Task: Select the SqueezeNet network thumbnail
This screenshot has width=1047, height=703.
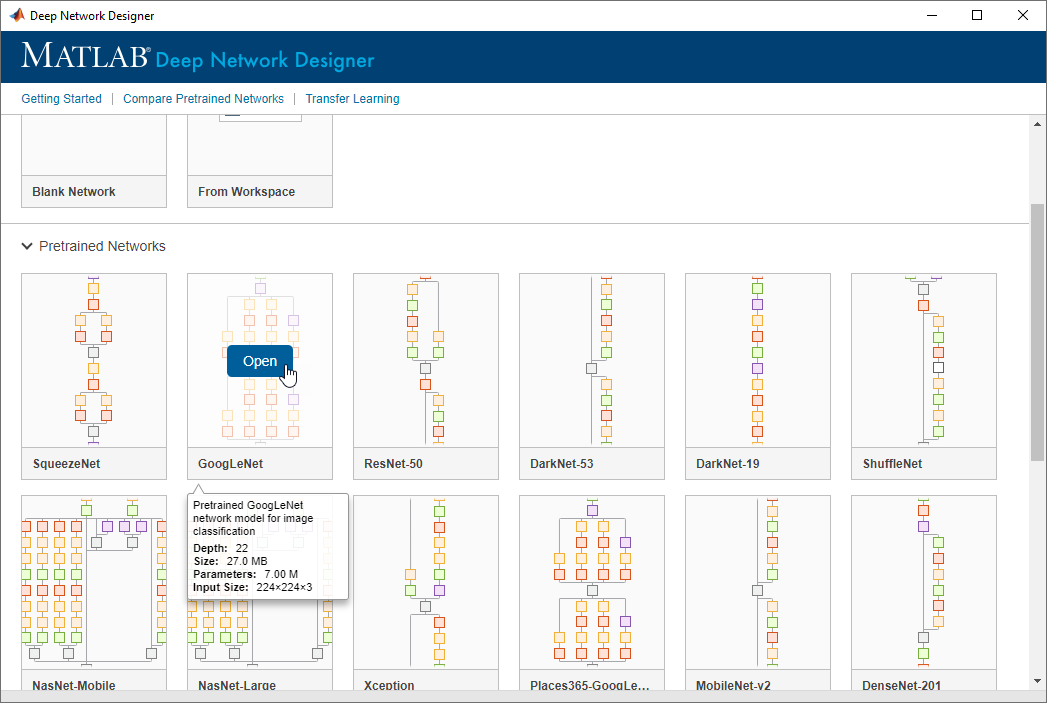Action: tap(94, 360)
